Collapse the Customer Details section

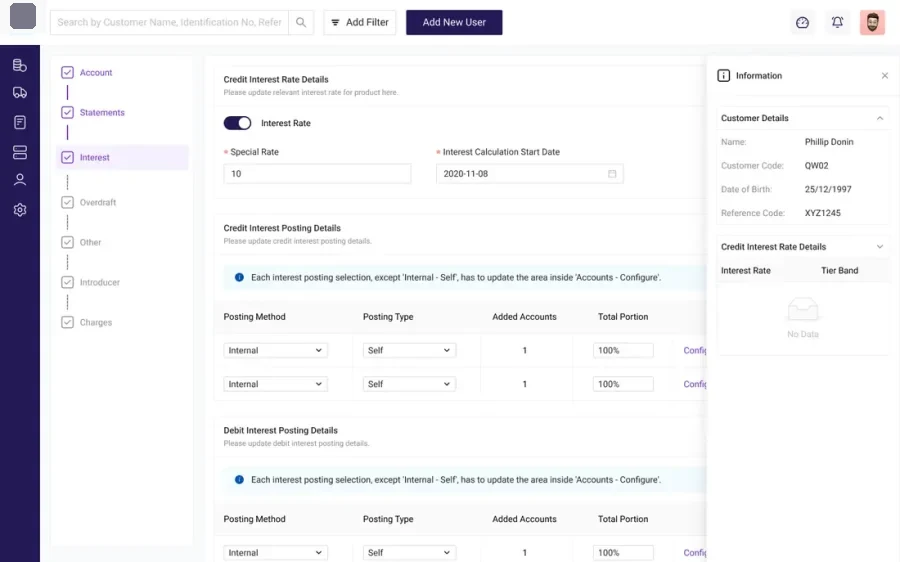tap(879, 118)
